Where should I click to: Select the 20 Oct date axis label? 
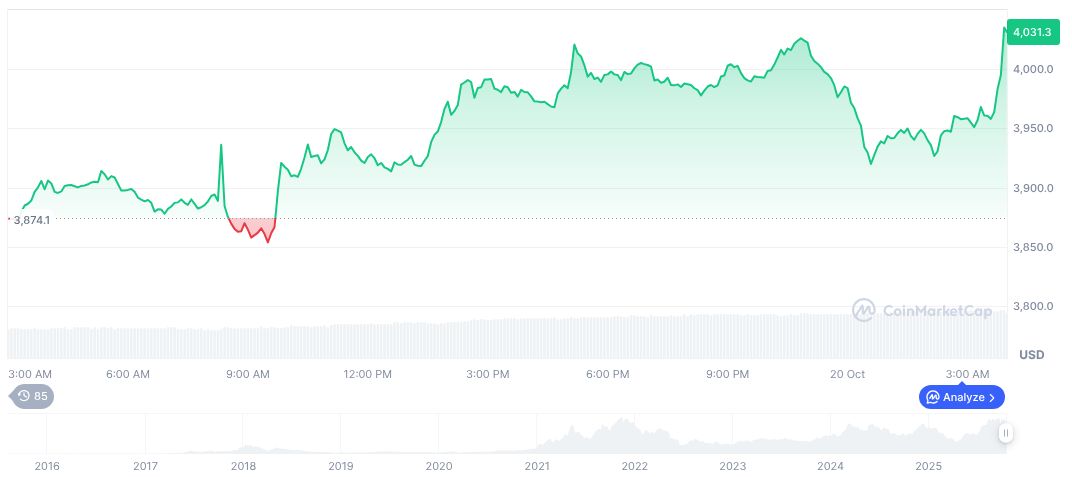coord(847,374)
